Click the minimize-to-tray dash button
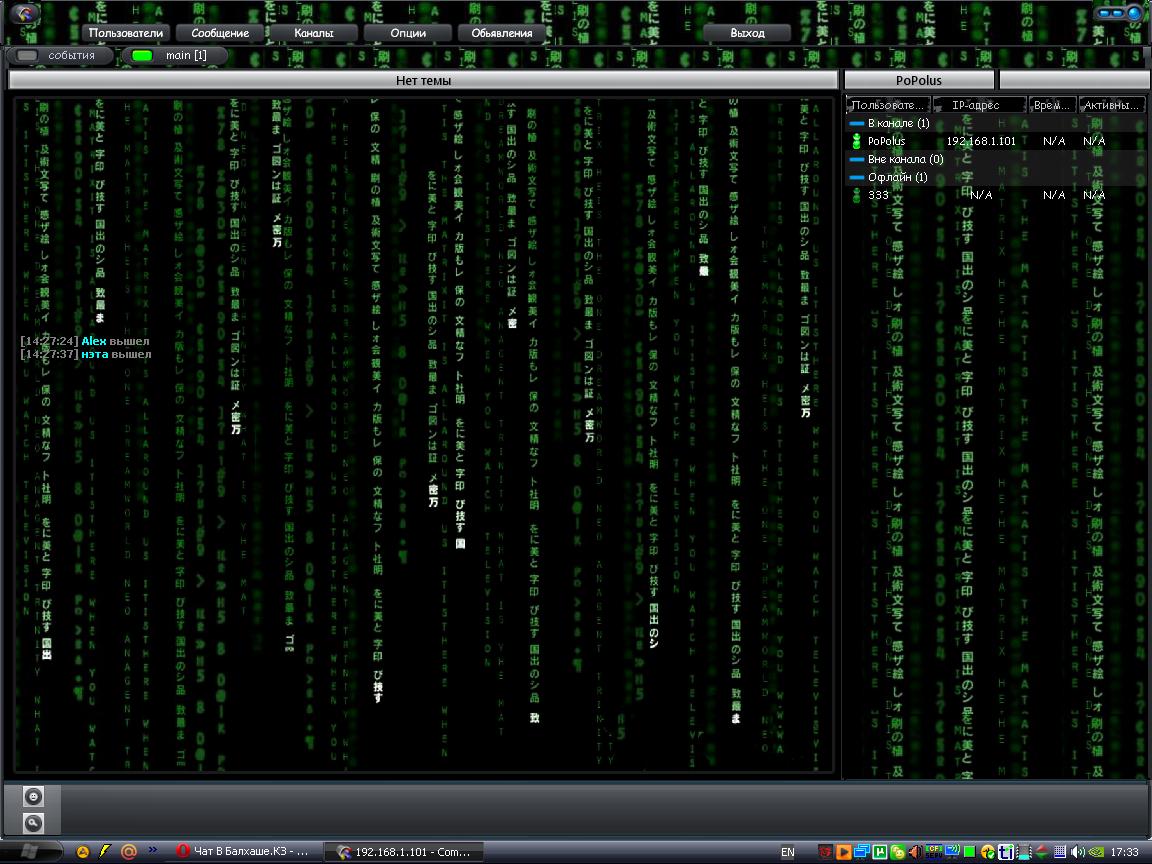 [x=1104, y=12]
